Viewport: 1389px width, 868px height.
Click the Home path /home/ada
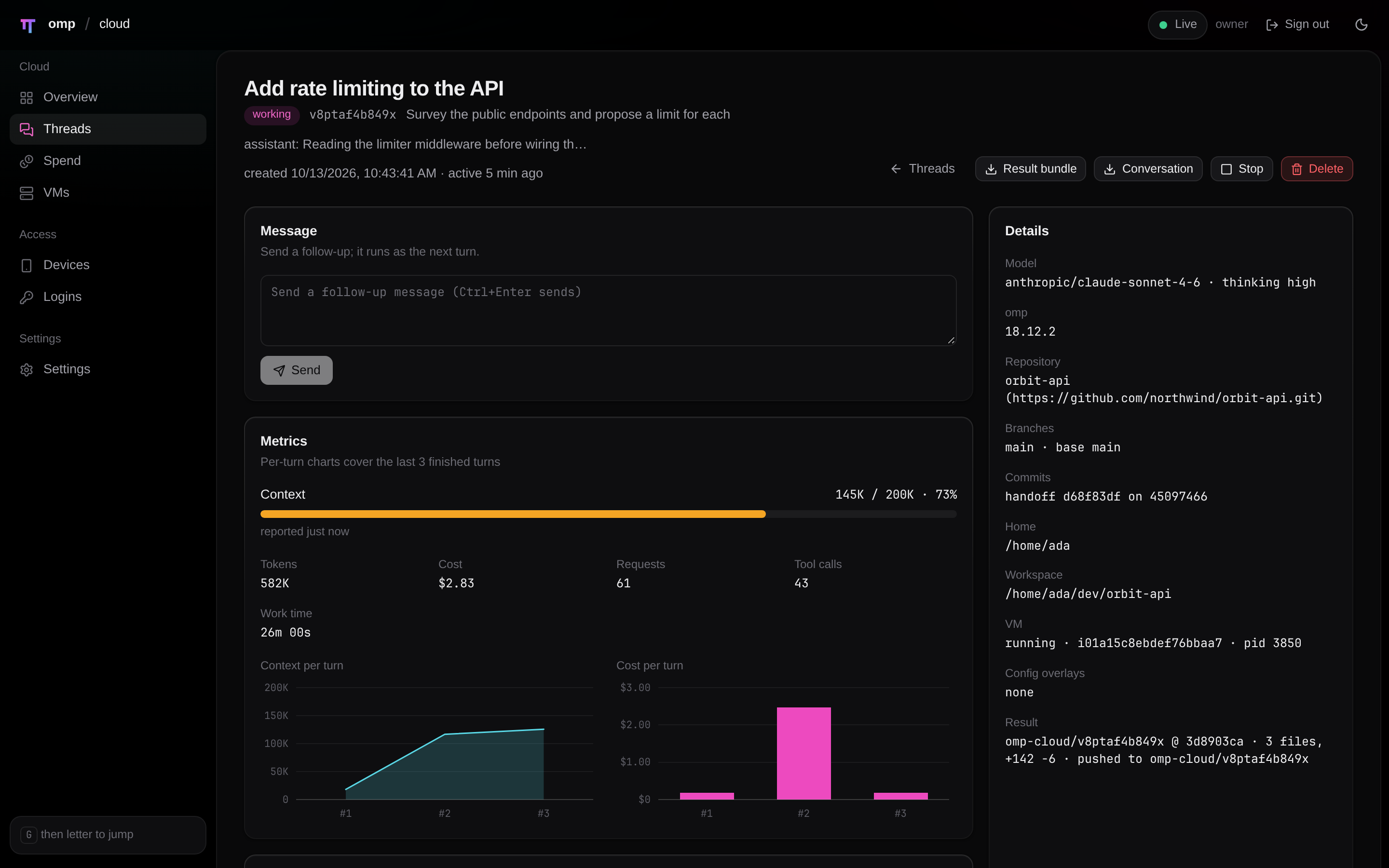[x=1037, y=546]
